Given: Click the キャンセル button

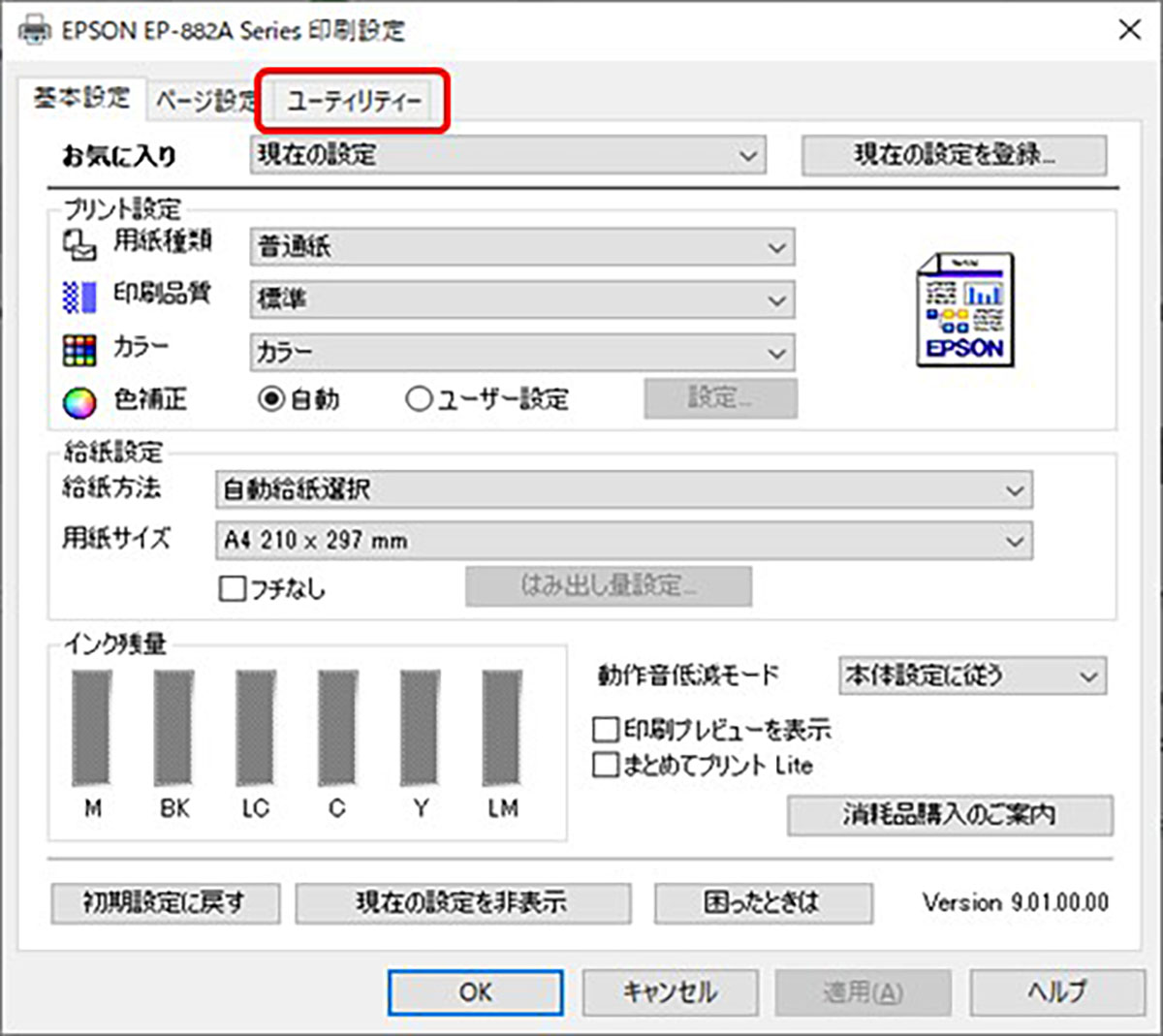Looking at the screenshot, I should (x=670, y=992).
